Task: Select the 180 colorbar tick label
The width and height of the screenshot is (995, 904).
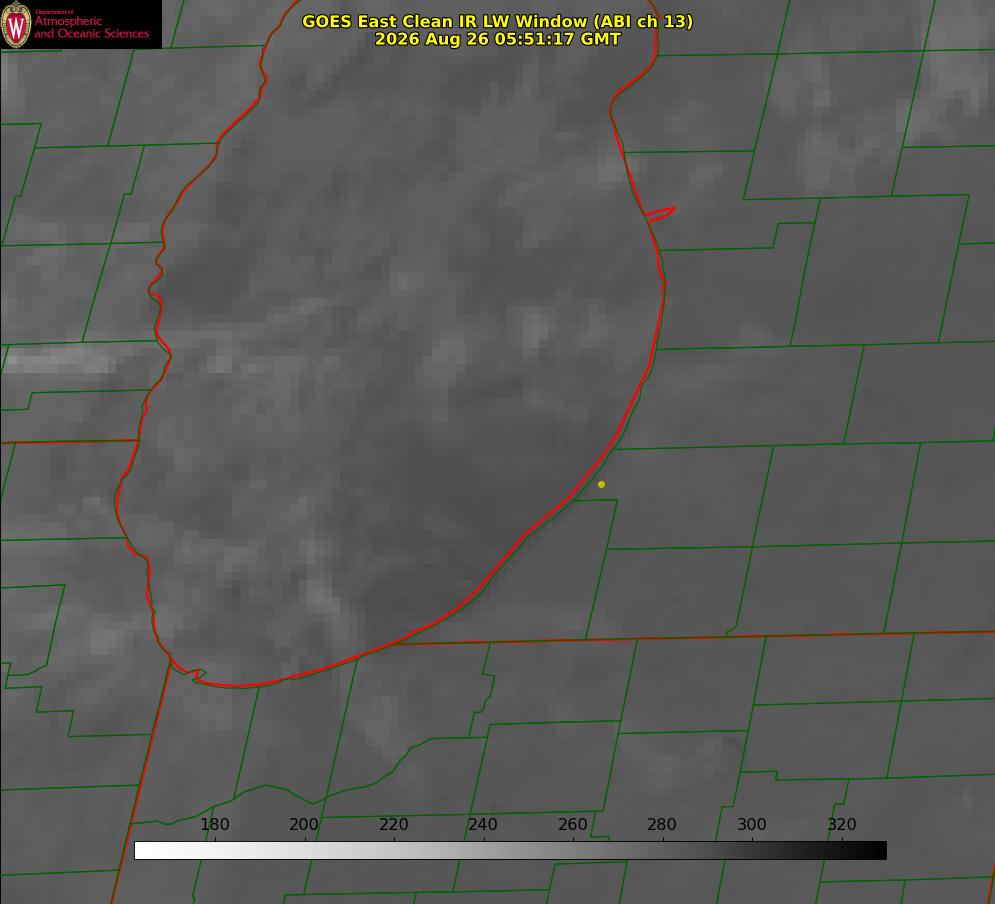Action: click(214, 824)
